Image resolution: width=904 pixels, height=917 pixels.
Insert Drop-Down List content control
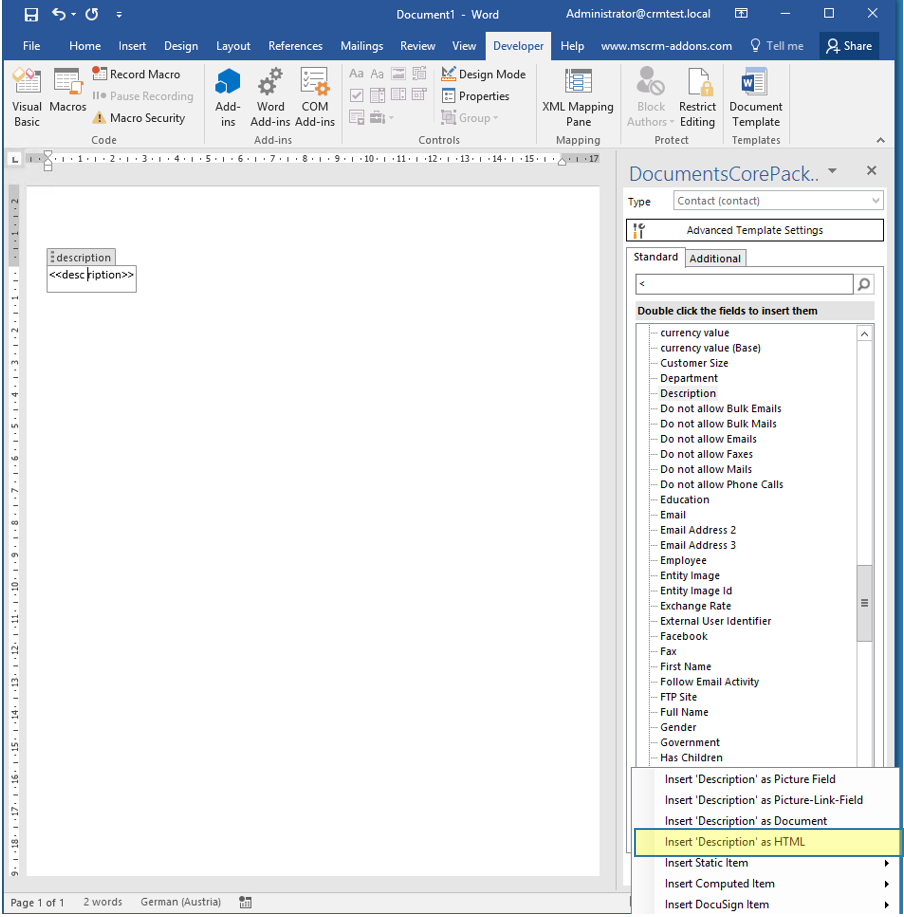click(x=398, y=95)
